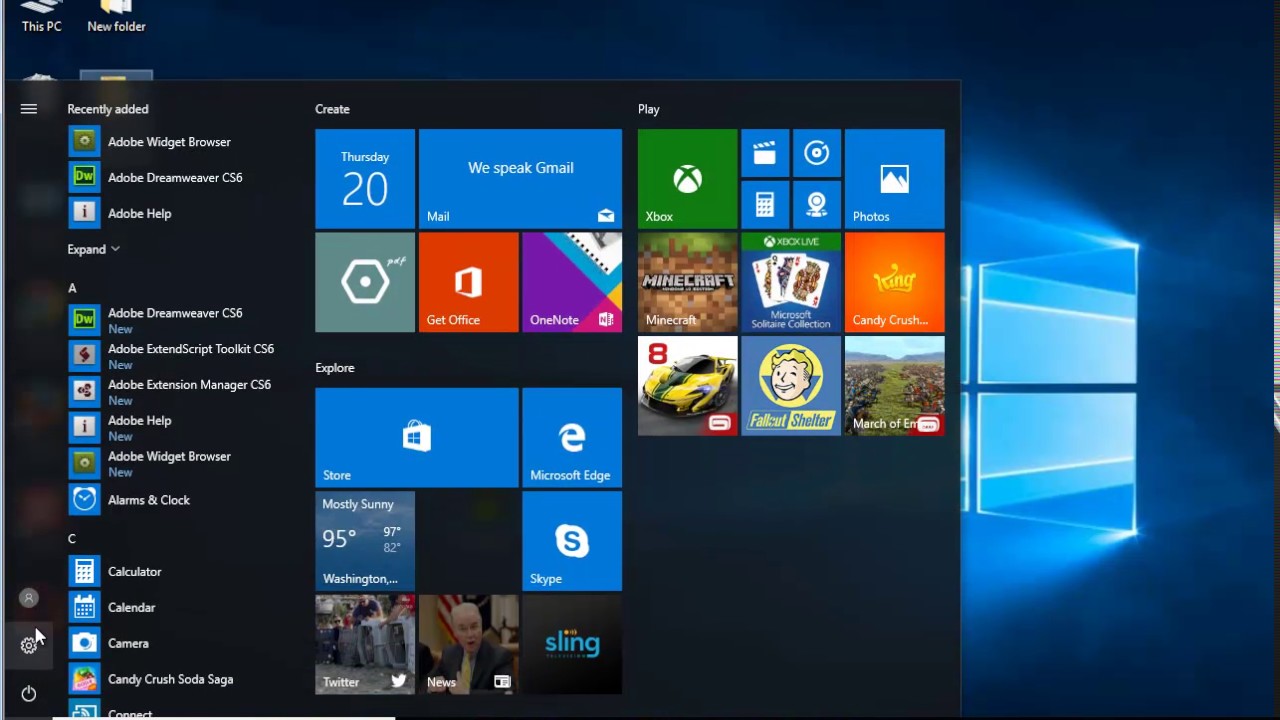Launch the Candy Crush tile
The image size is (1280, 720).
(894, 282)
